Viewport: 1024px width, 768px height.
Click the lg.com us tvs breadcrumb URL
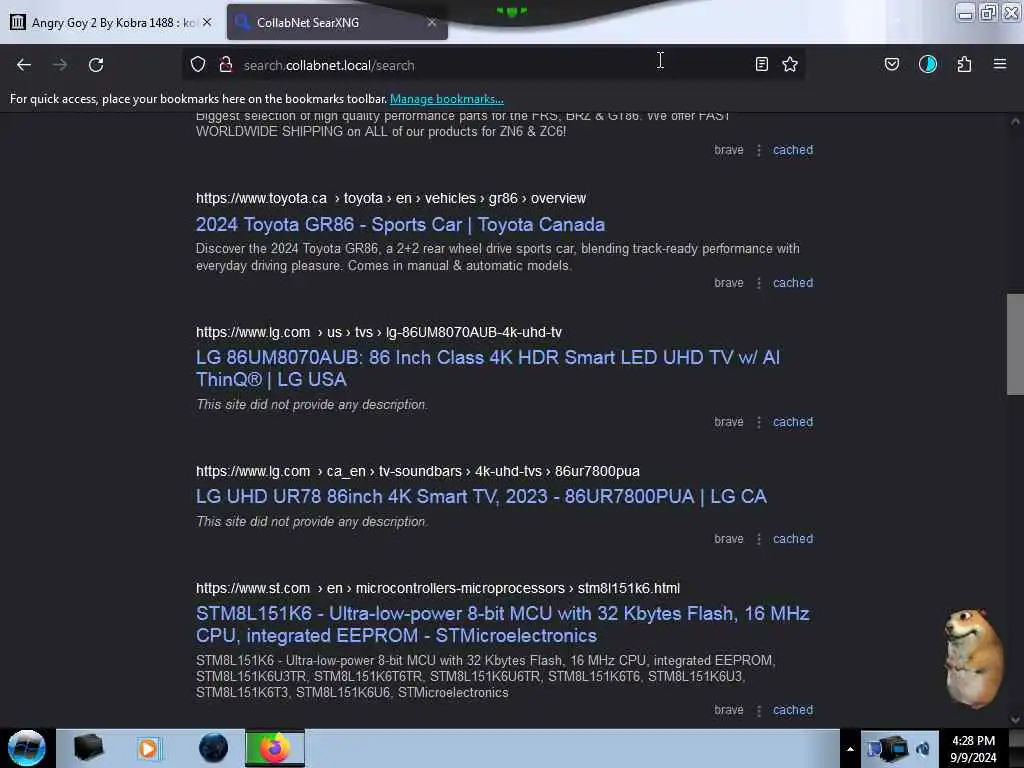coord(379,332)
